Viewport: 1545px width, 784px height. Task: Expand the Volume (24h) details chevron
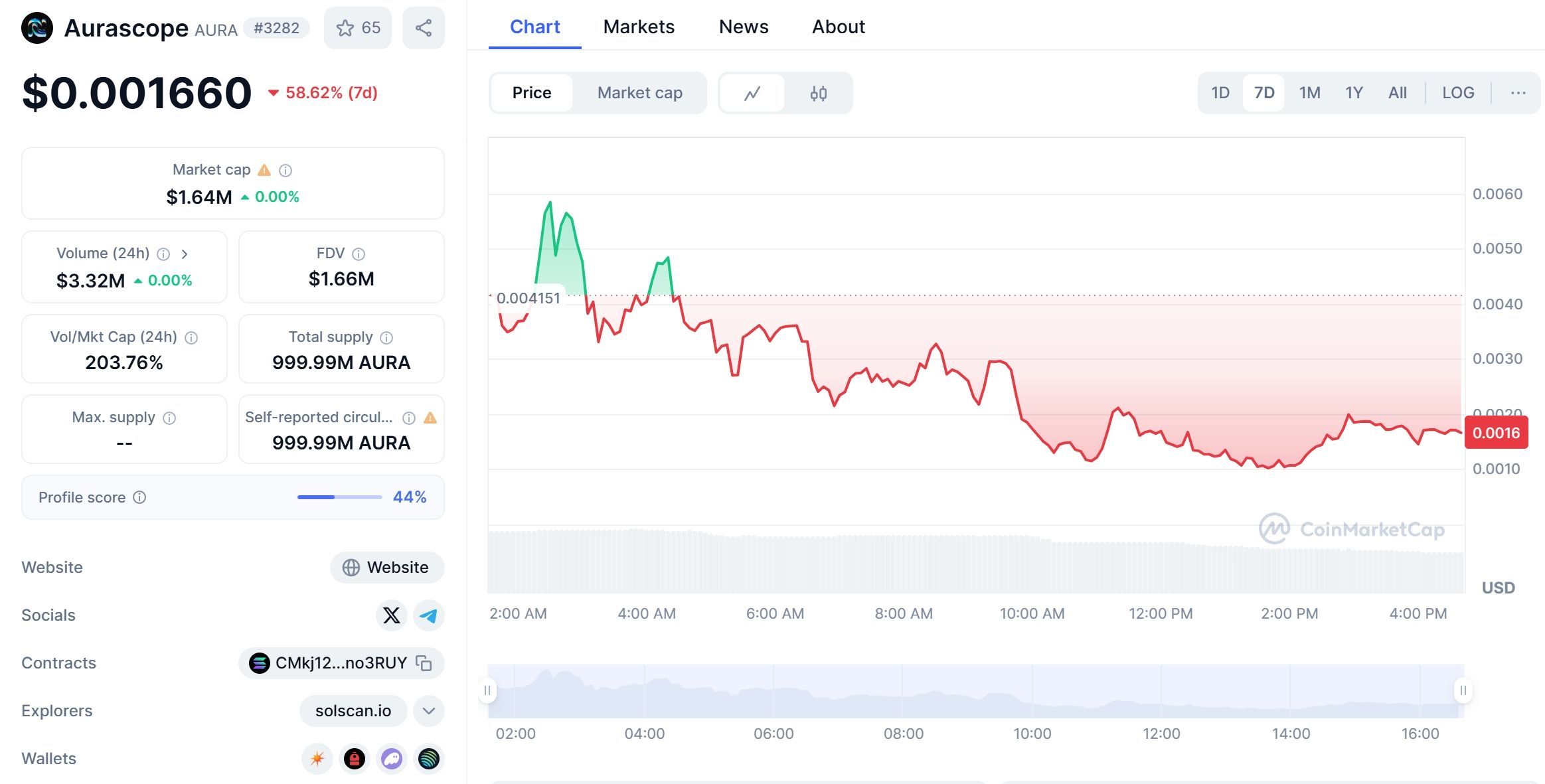click(x=186, y=254)
